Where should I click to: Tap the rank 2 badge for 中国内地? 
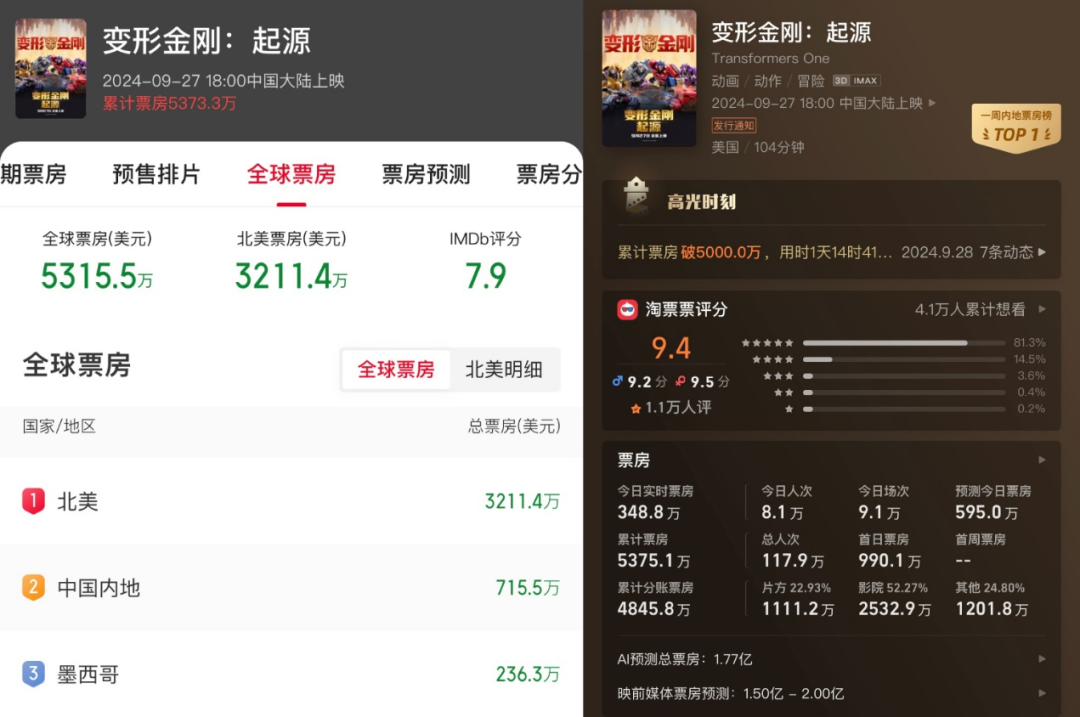click(x=33, y=587)
